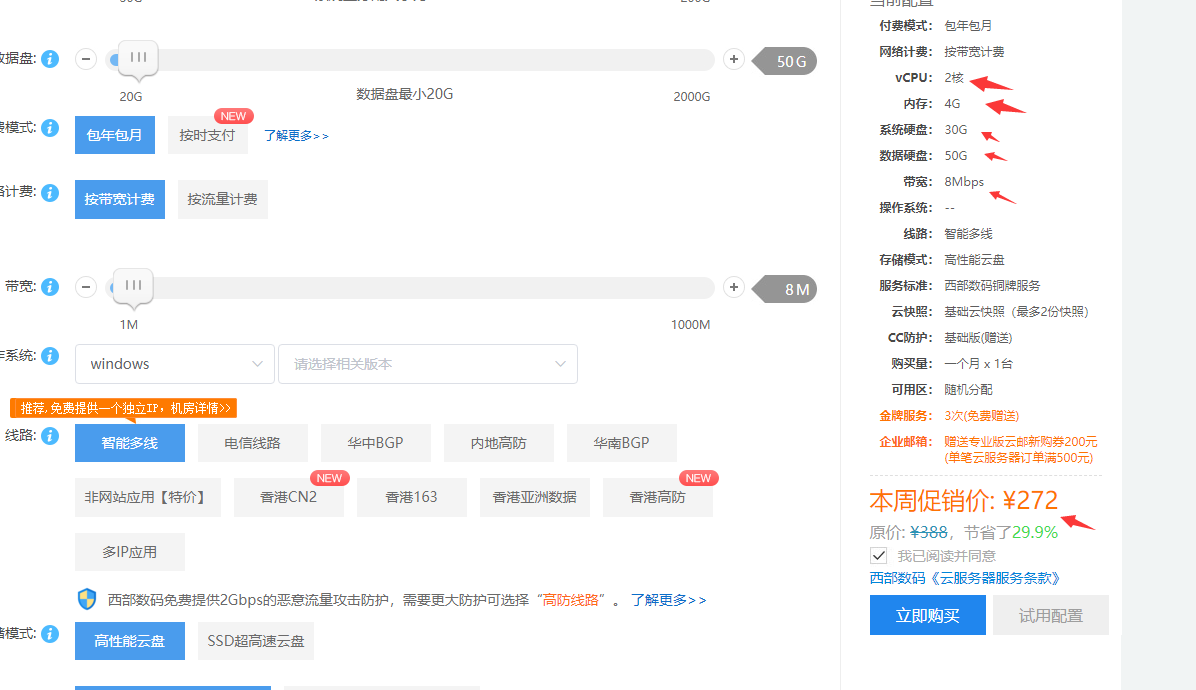The height and width of the screenshot is (690, 1196).
Task: Click the shield protection icon
Action: (x=87, y=599)
